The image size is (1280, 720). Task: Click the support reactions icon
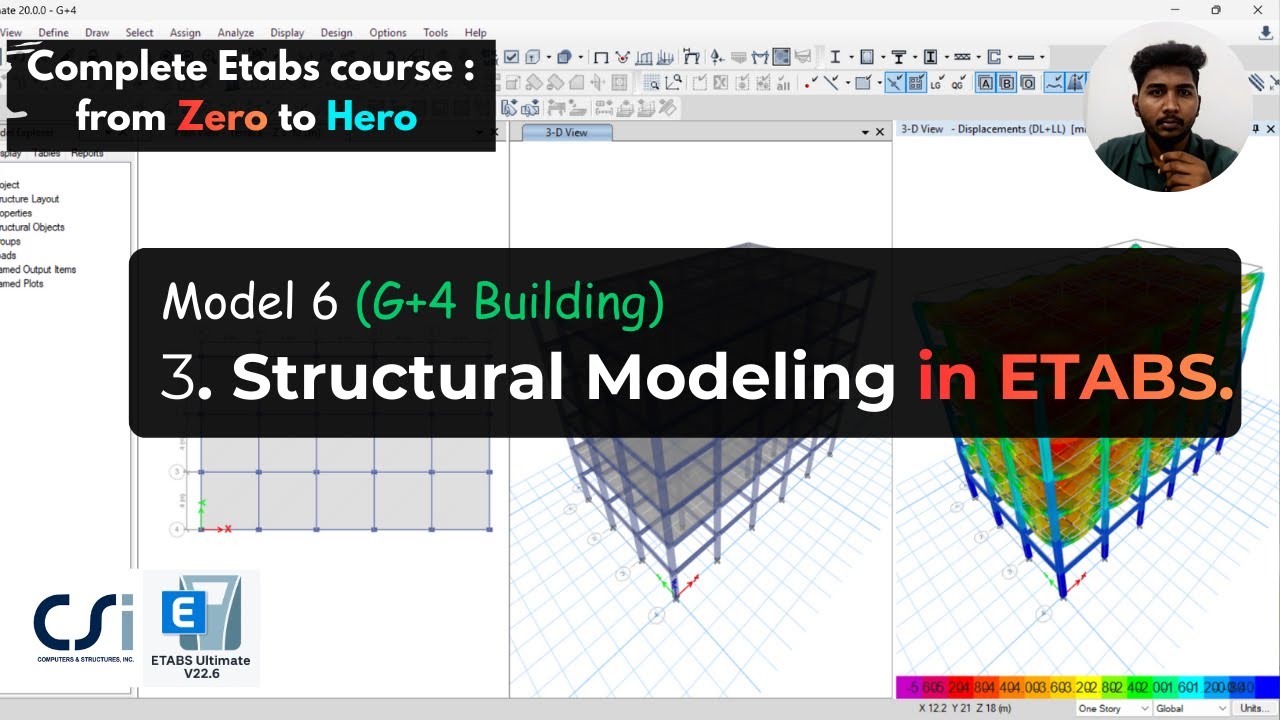[717, 57]
